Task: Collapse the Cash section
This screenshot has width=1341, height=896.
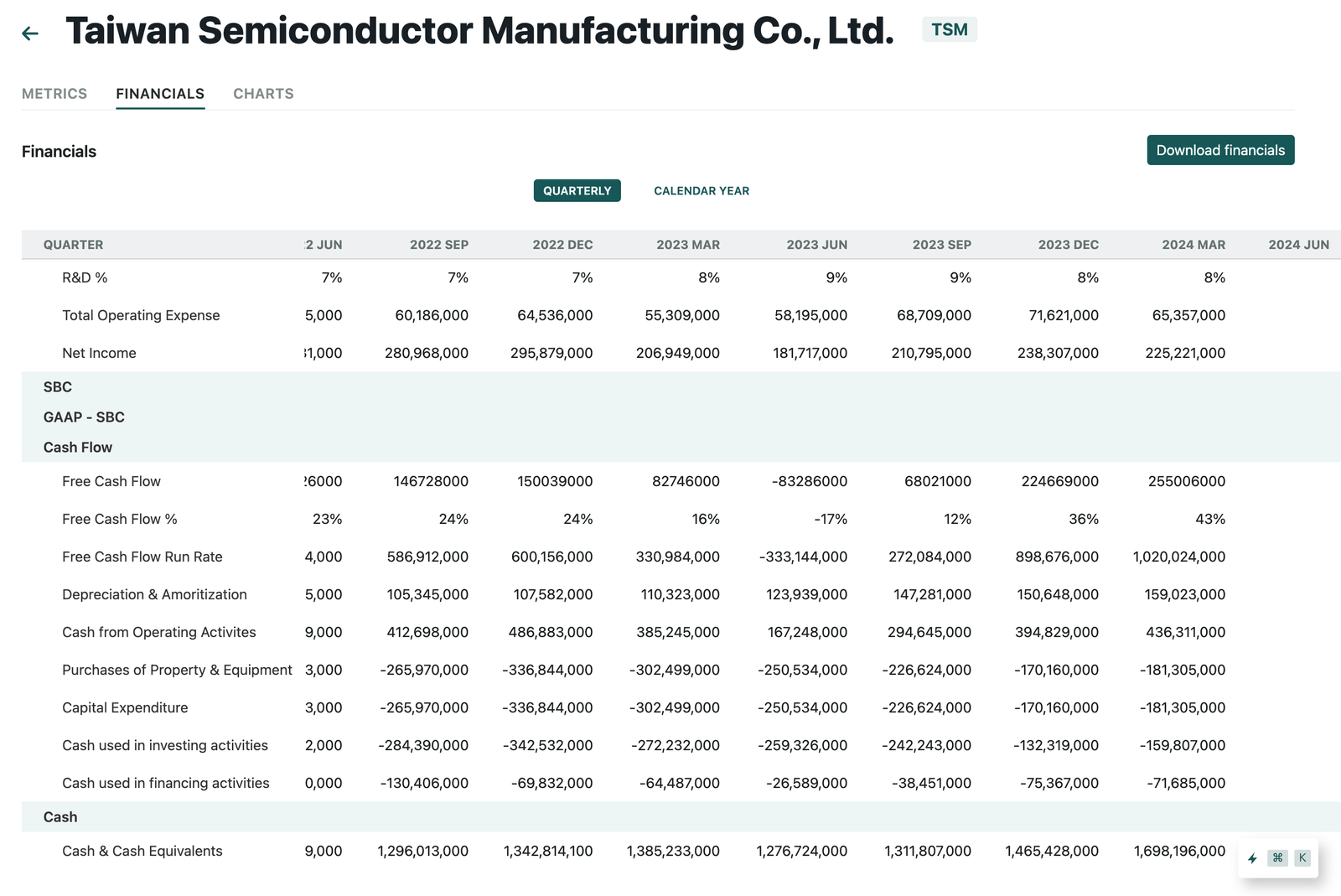Action: tap(60, 816)
